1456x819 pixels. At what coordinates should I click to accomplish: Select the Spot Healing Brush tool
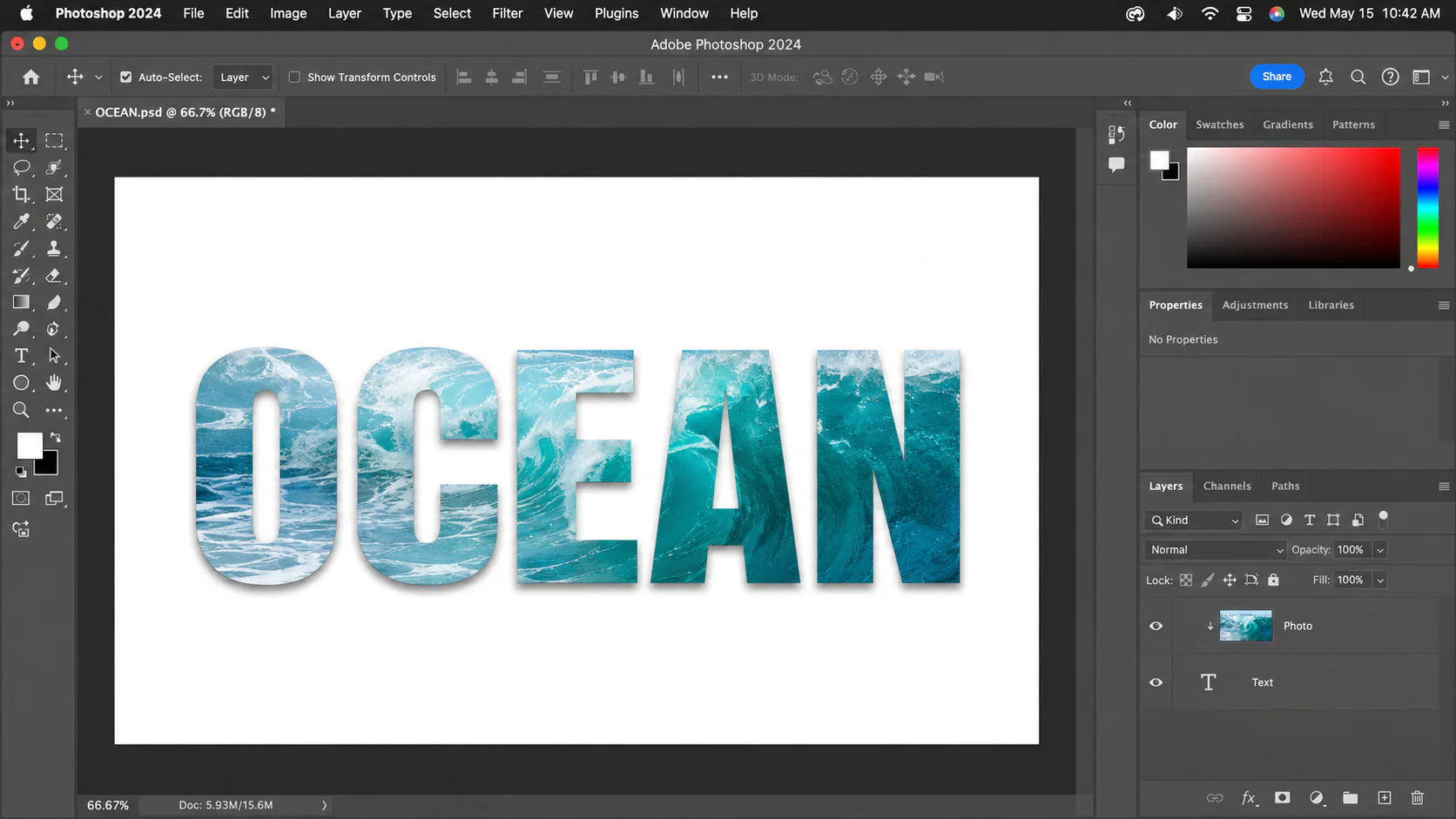(54, 221)
